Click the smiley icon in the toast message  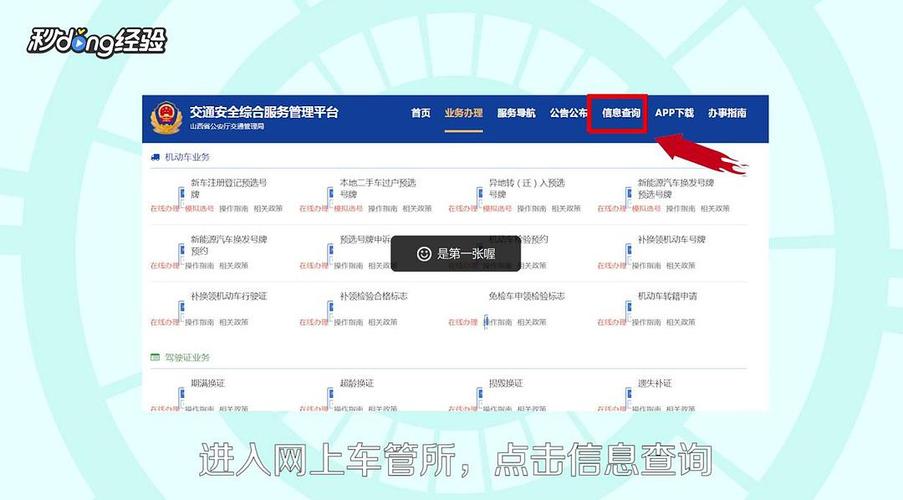point(424,253)
